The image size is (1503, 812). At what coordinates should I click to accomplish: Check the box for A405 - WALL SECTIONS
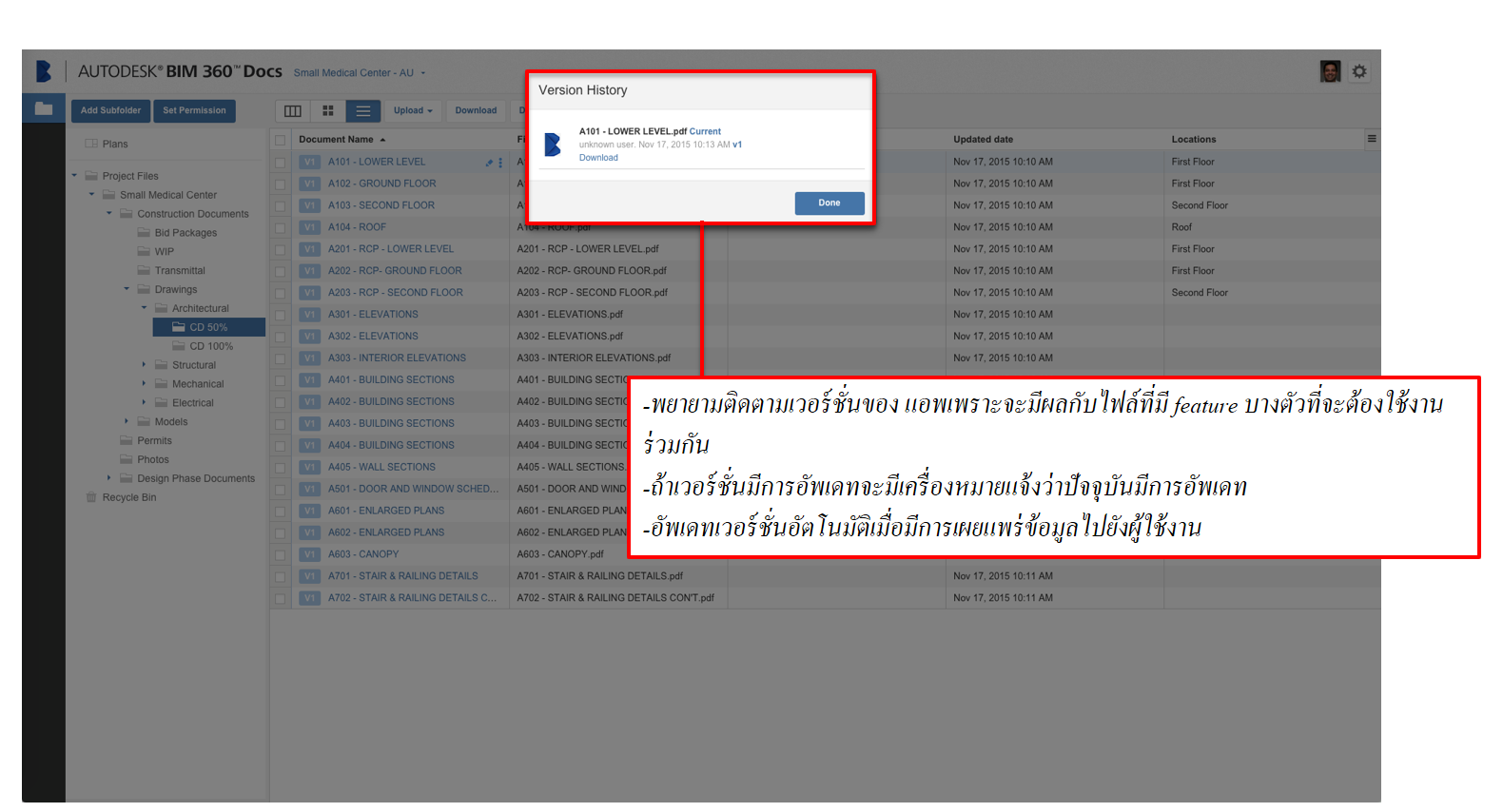pyautogui.click(x=280, y=468)
